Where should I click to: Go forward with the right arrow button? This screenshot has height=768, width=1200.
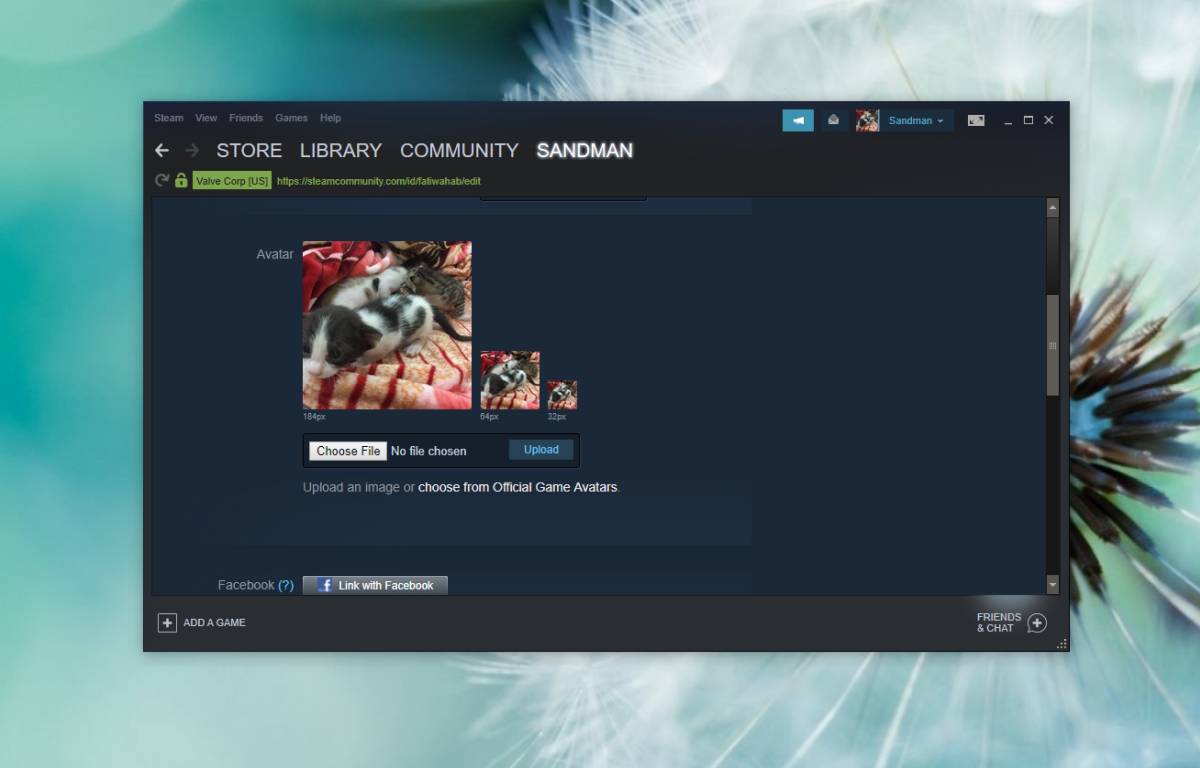192,151
